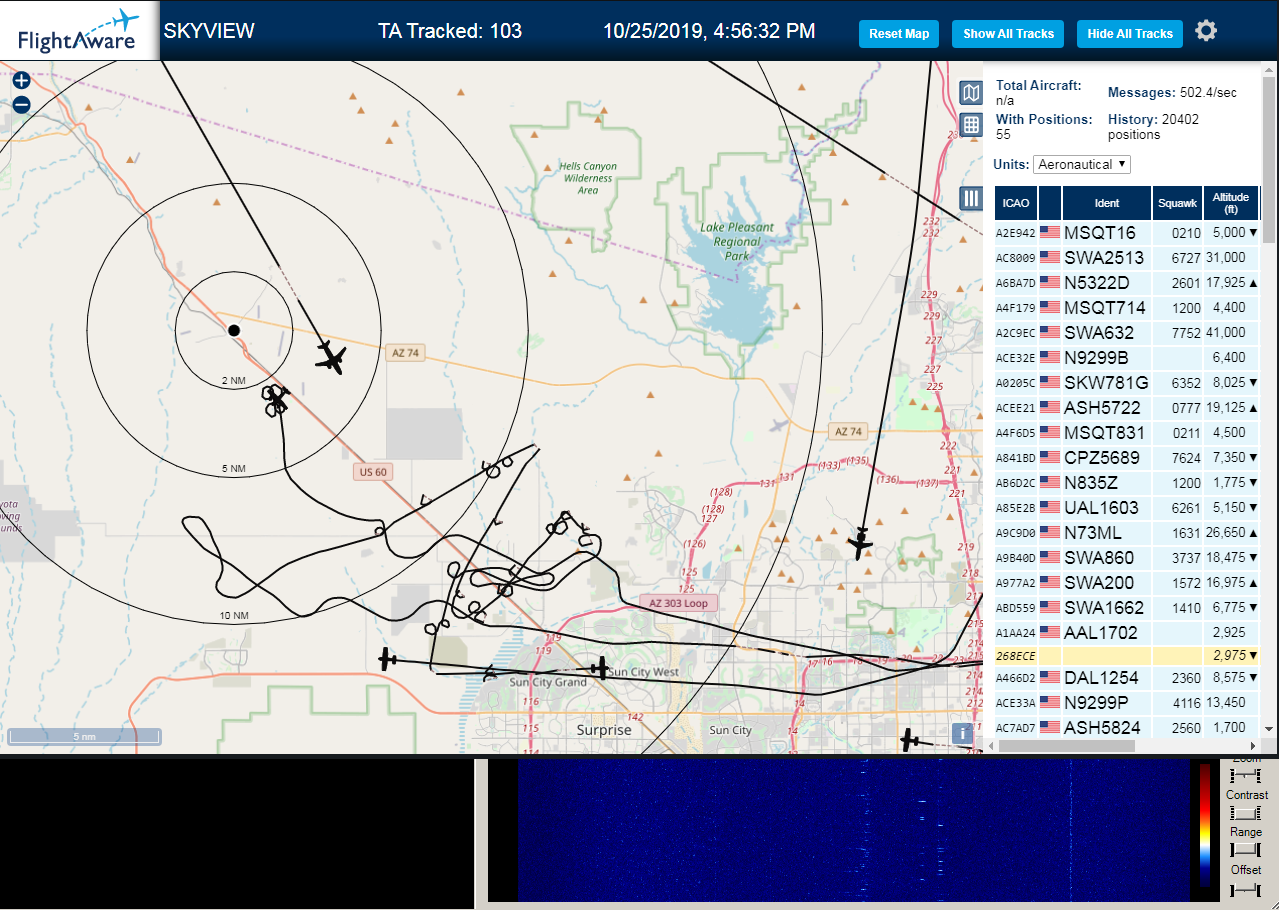Click ICAO code A9C9D0
Viewport: 1279px width, 911px height.
[x=1015, y=533]
